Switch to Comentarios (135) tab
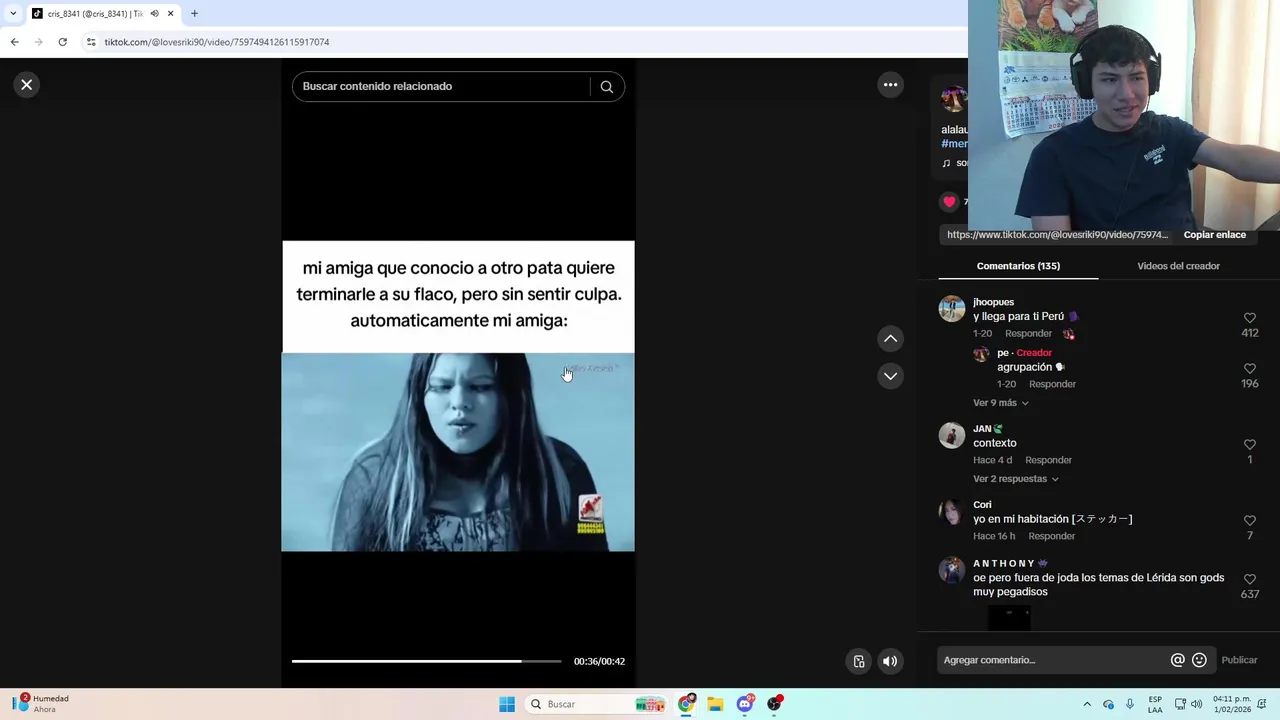 point(1018,266)
